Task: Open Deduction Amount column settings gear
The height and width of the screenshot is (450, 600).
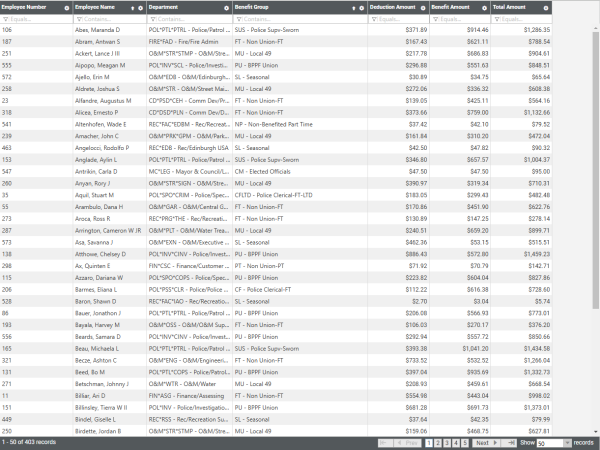Action: coord(423,8)
